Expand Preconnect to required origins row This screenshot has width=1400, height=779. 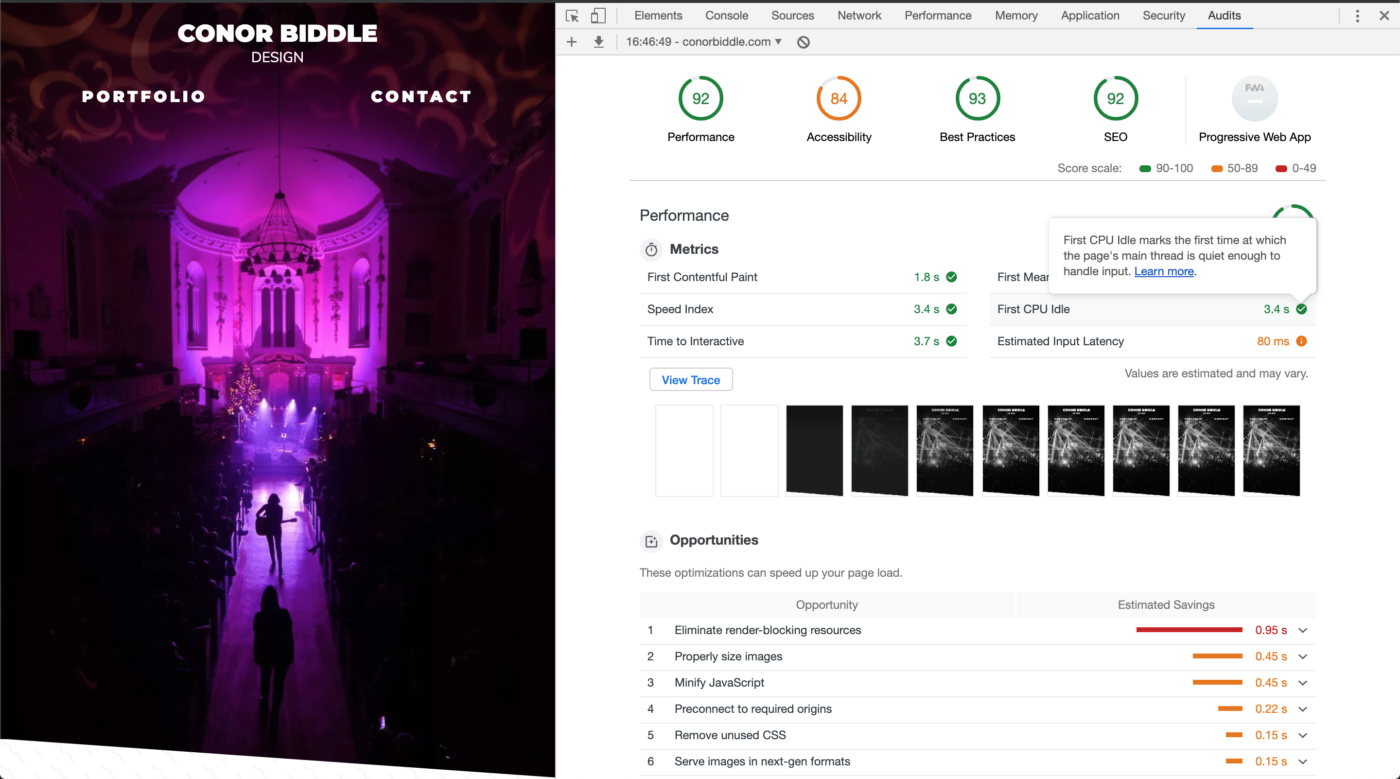1303,709
